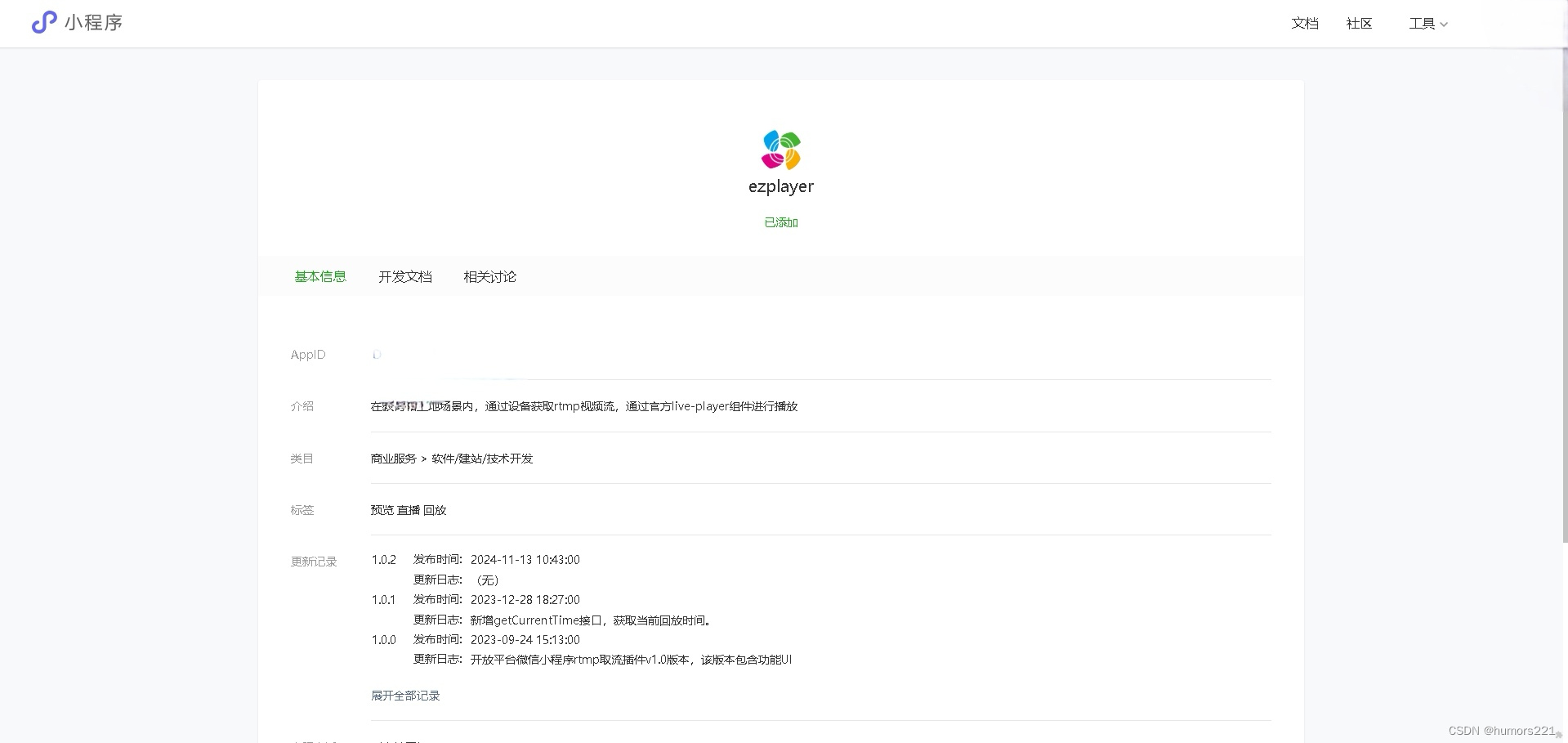
Task: Click the （无） changelog value
Action: (487, 580)
